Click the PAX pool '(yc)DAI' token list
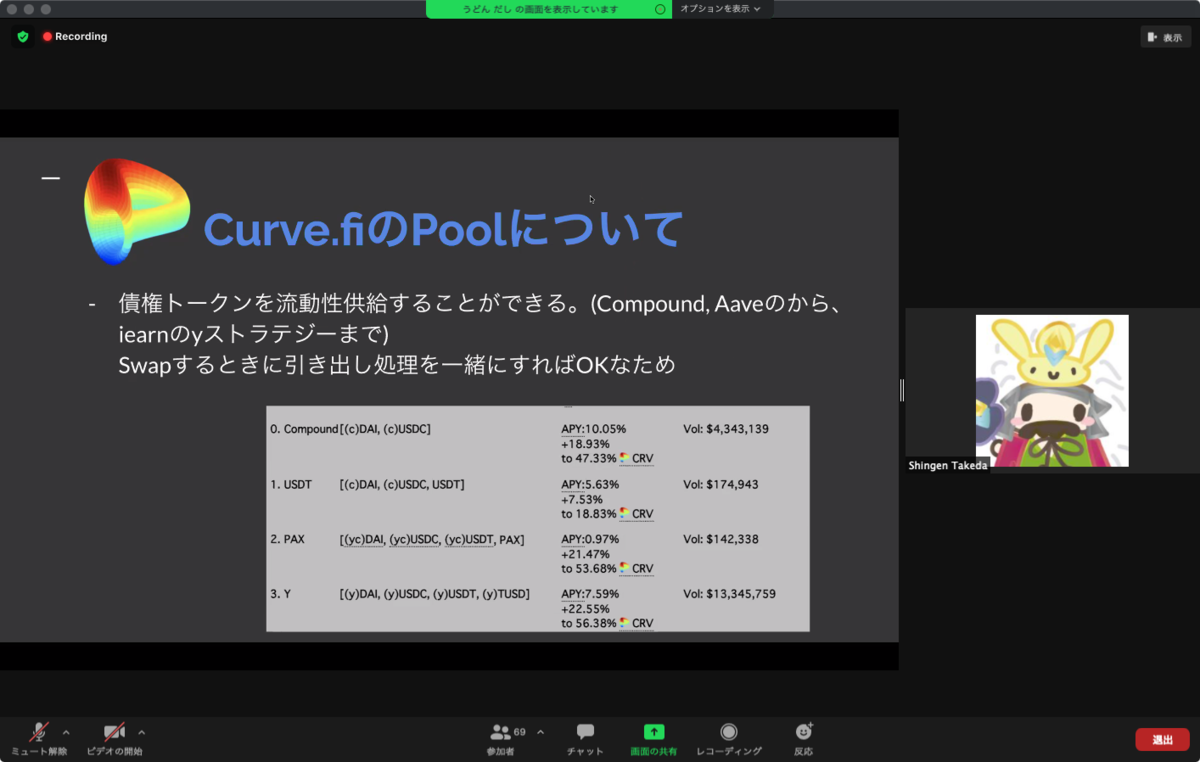This screenshot has height=762, width=1200. coord(432,539)
